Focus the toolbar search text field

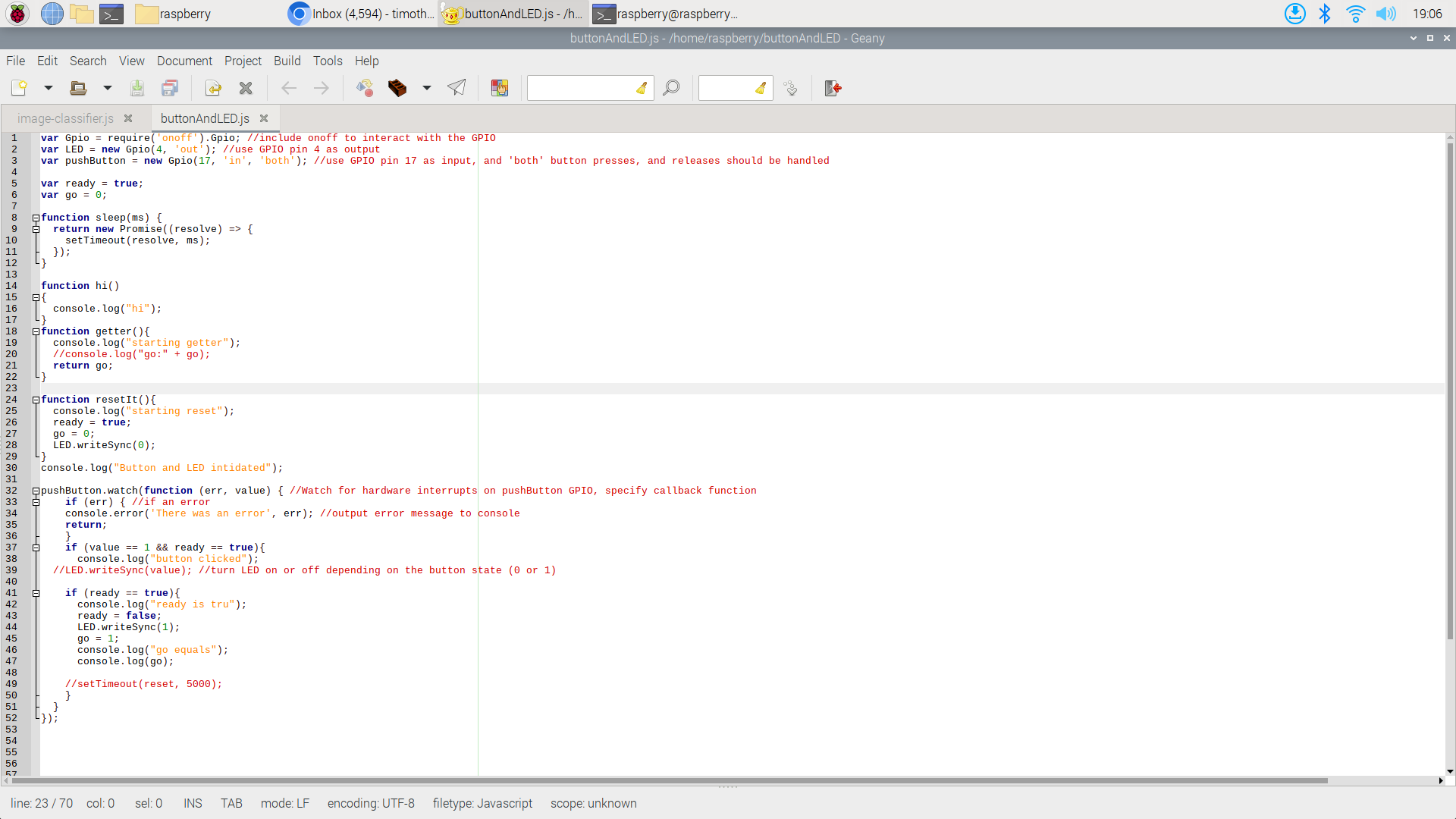click(581, 88)
